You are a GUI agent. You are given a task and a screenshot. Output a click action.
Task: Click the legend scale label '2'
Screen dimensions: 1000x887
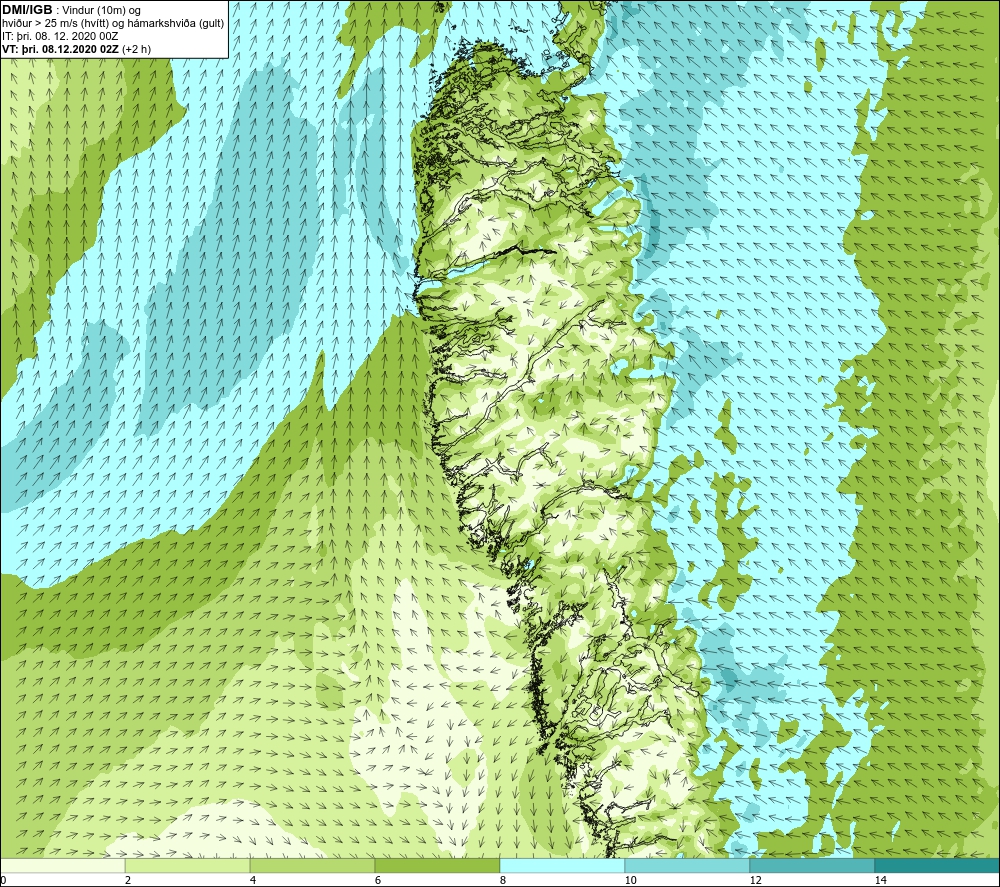click(x=128, y=881)
